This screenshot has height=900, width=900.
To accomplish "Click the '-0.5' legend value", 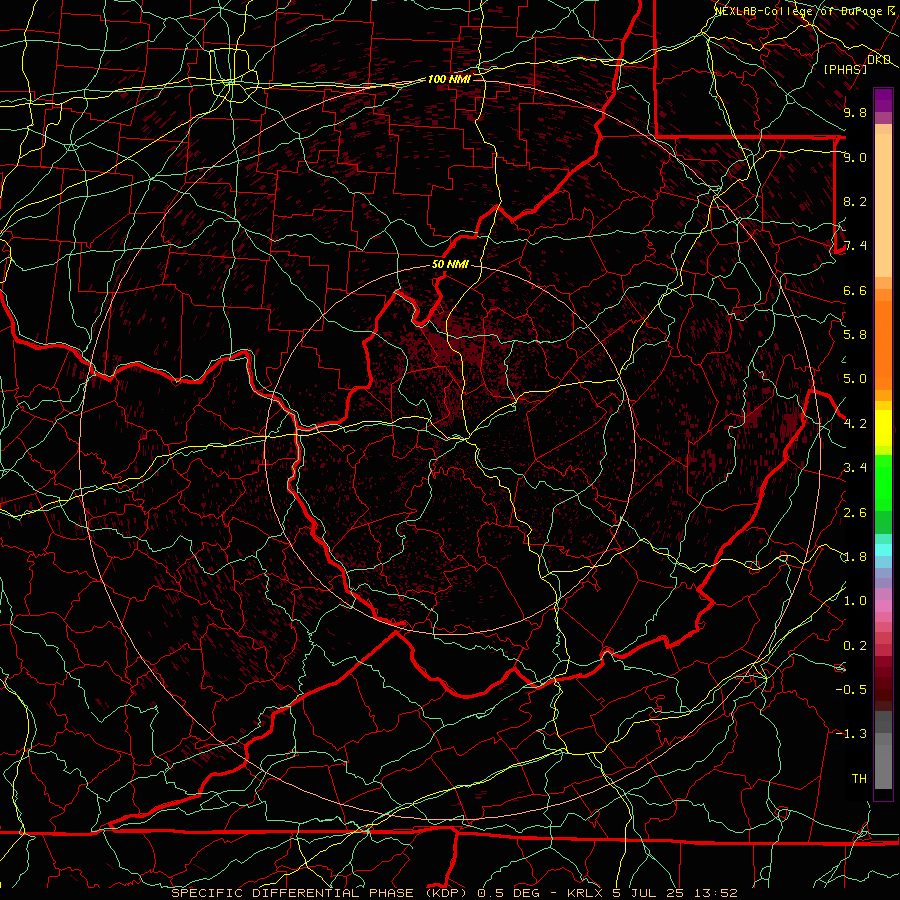I will click(851, 690).
